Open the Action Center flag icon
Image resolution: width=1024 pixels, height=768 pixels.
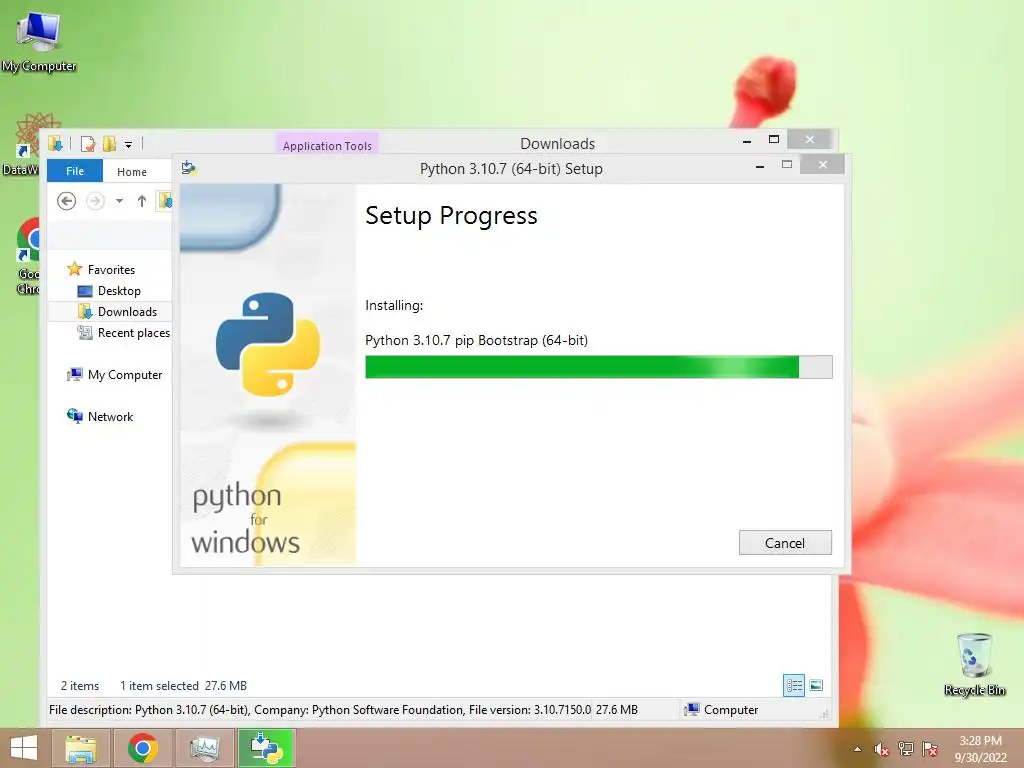[929, 748]
